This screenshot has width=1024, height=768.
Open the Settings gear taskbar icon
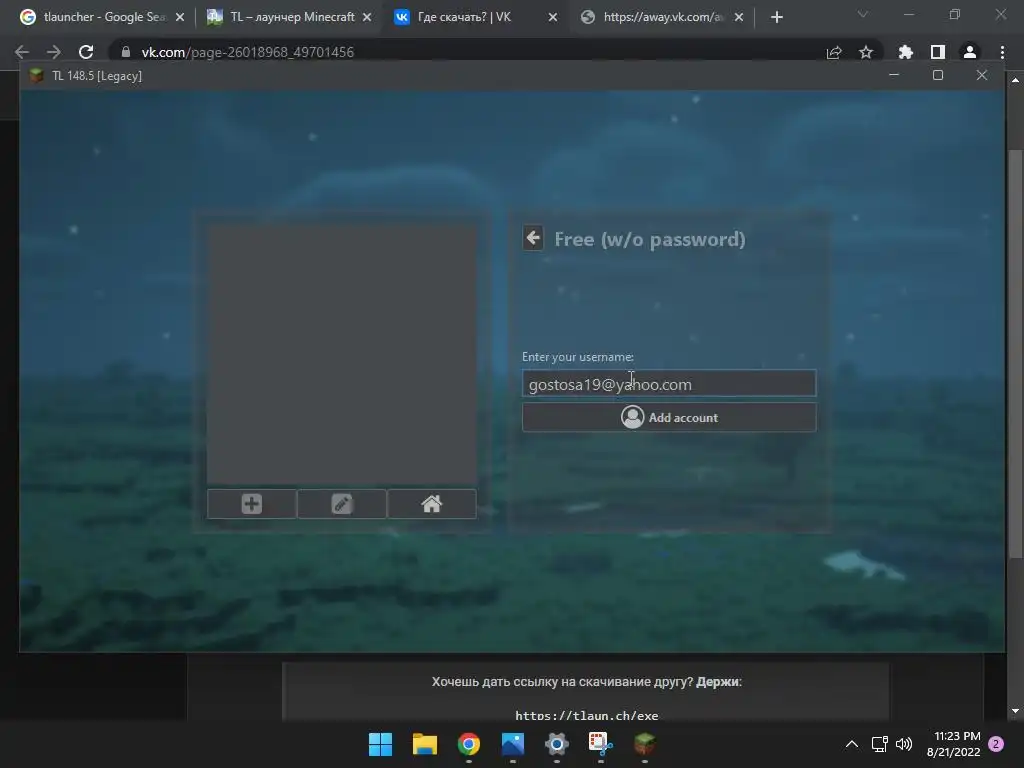pyautogui.click(x=556, y=744)
